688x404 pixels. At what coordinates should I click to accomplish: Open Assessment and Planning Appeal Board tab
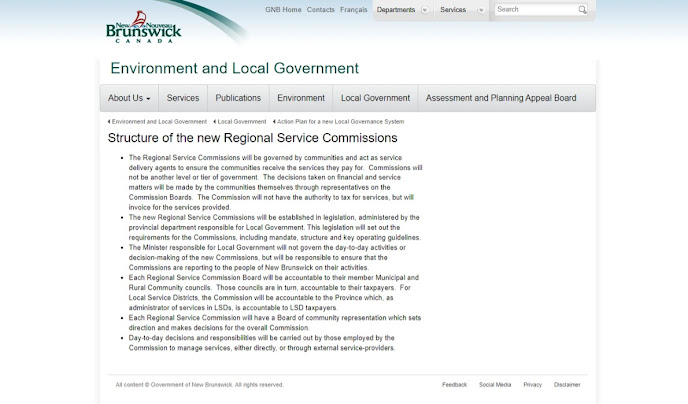click(x=501, y=98)
